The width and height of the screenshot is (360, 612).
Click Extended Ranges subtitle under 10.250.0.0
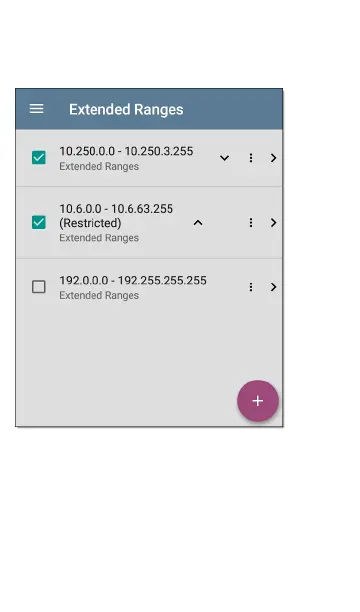point(99,166)
